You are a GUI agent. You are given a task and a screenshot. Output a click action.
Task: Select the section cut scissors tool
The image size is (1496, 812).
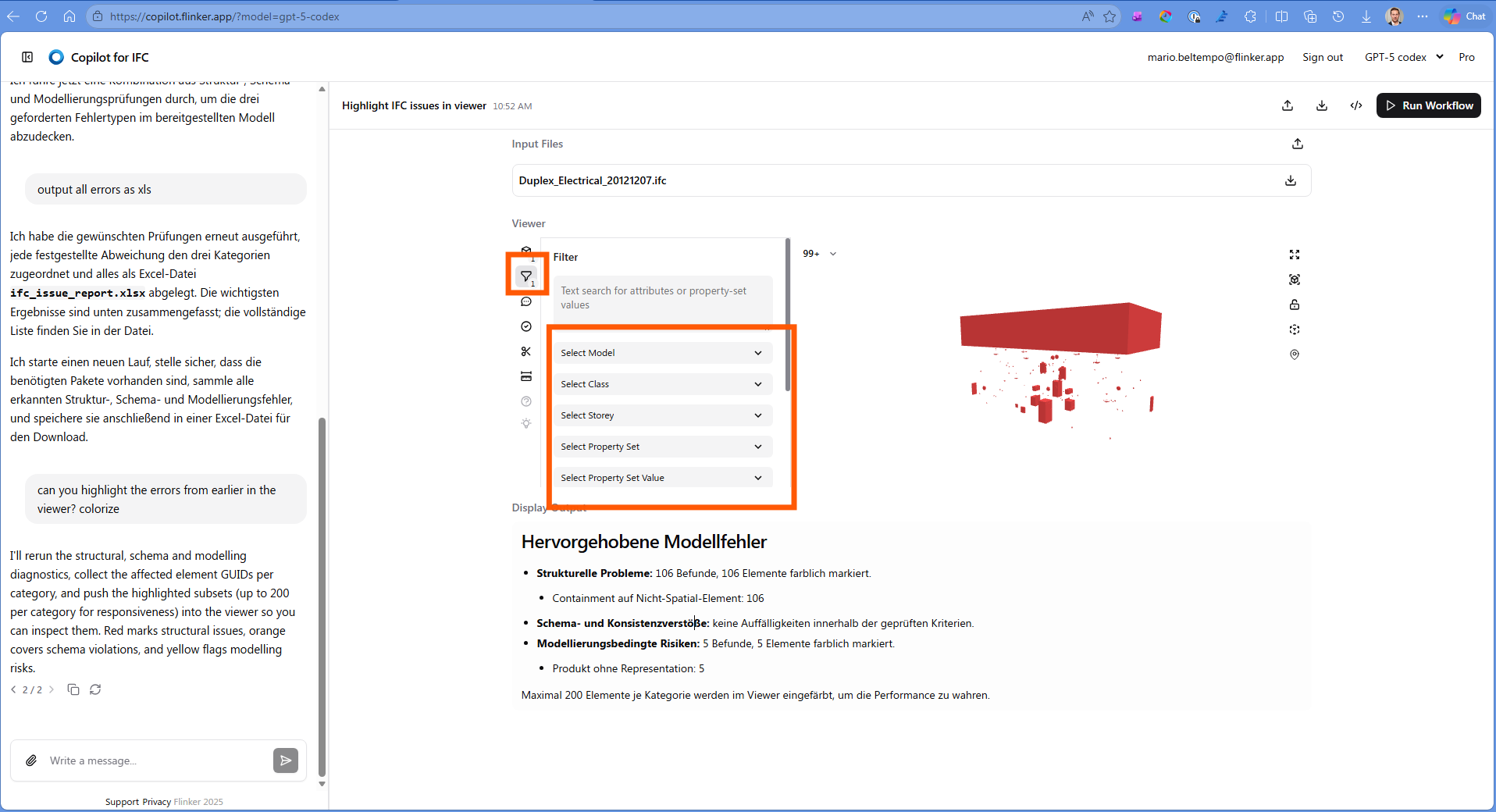(526, 351)
